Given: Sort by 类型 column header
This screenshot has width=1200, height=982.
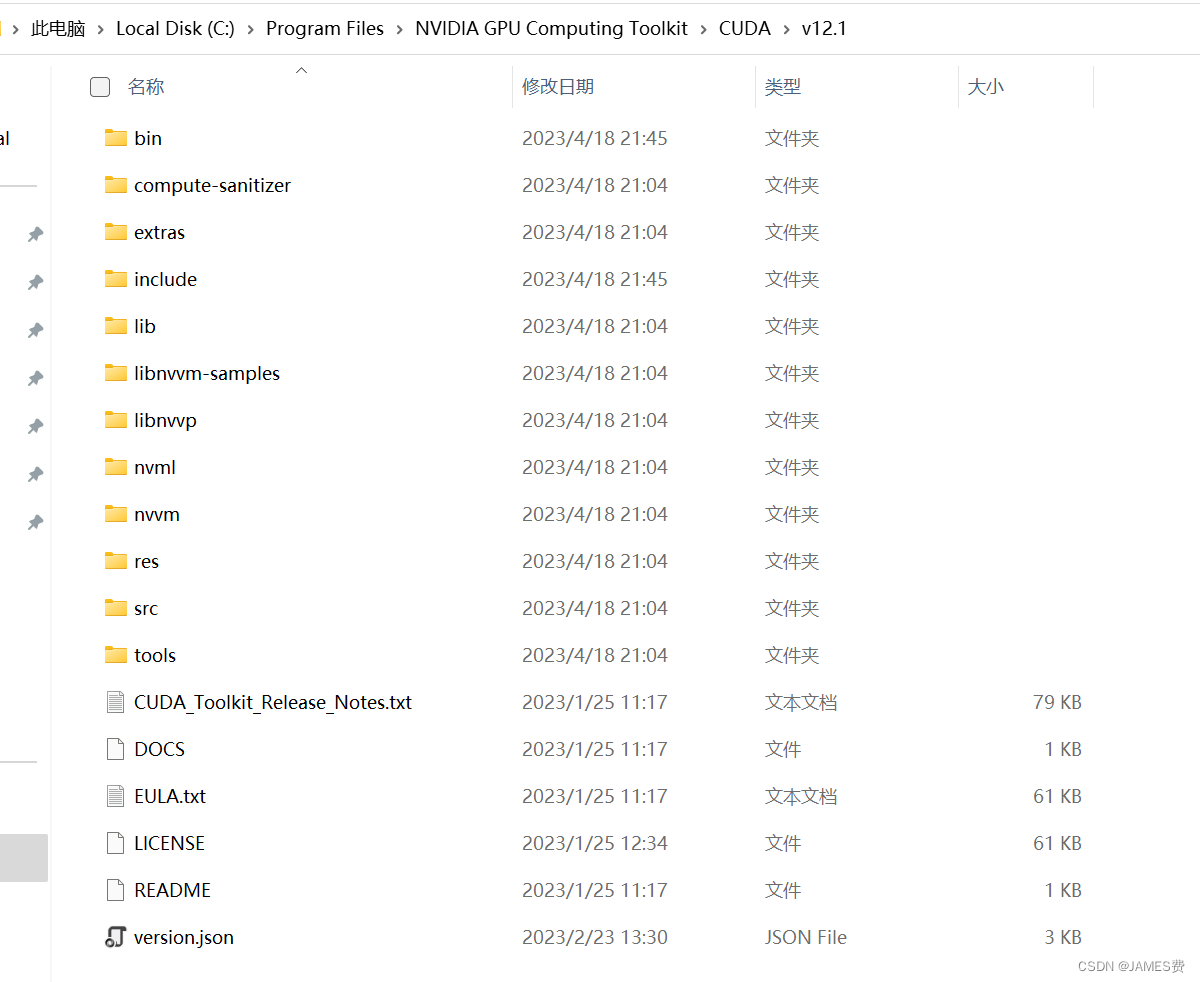Looking at the screenshot, I should click(x=783, y=87).
